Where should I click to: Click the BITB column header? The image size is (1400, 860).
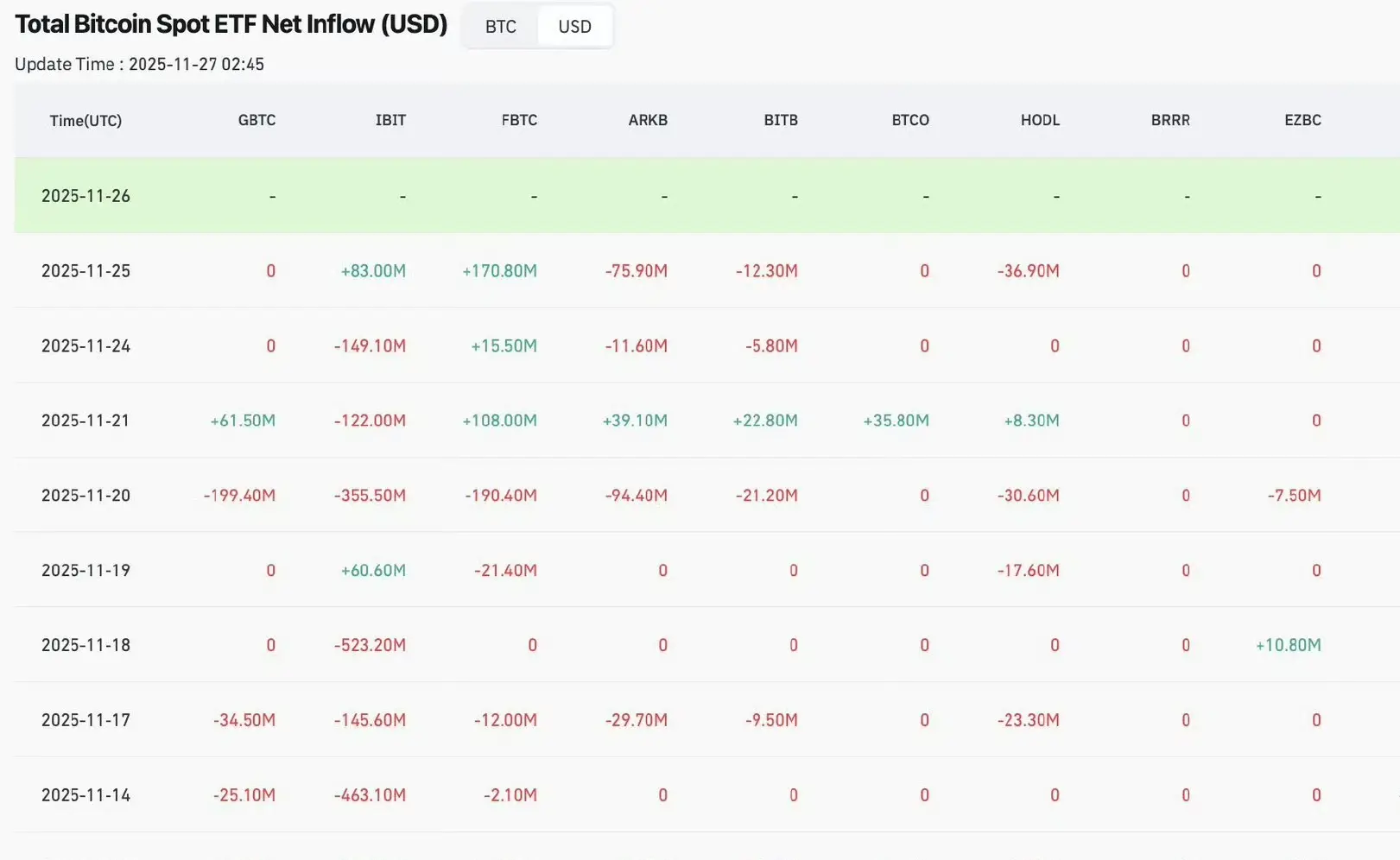[x=781, y=120]
